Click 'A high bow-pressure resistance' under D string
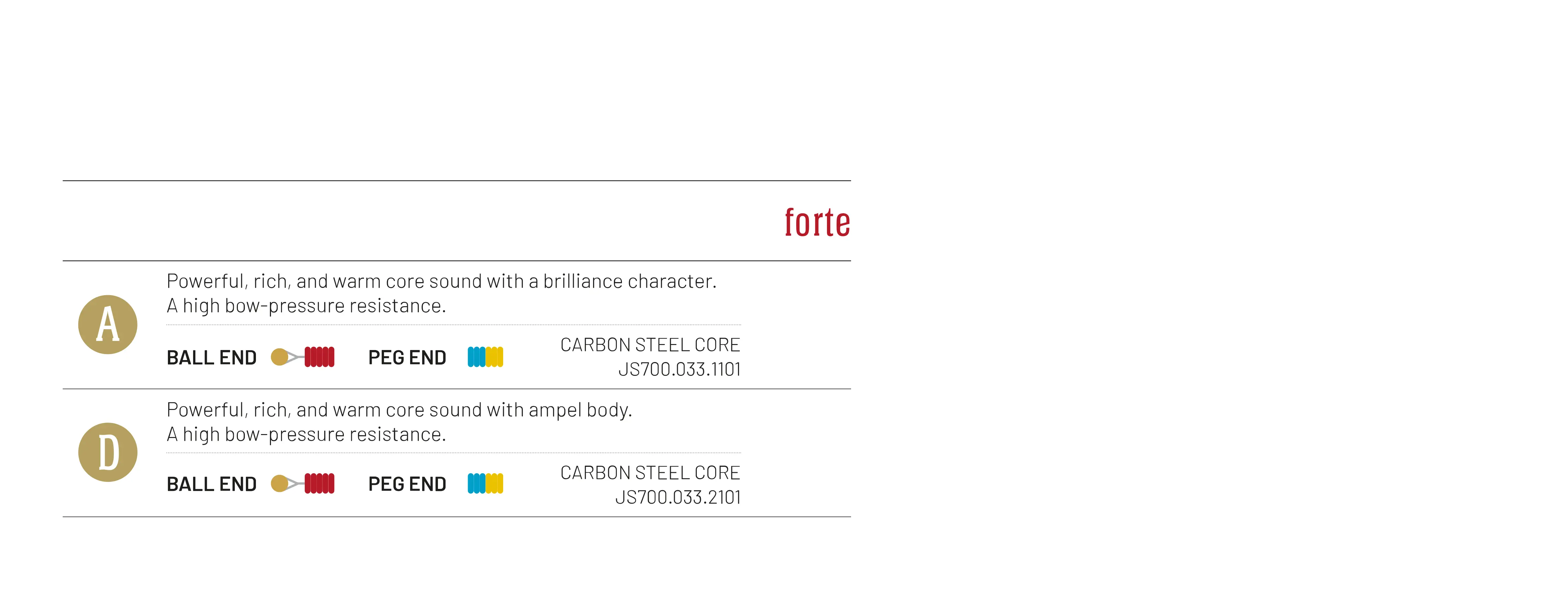1568x596 pixels. [306, 435]
